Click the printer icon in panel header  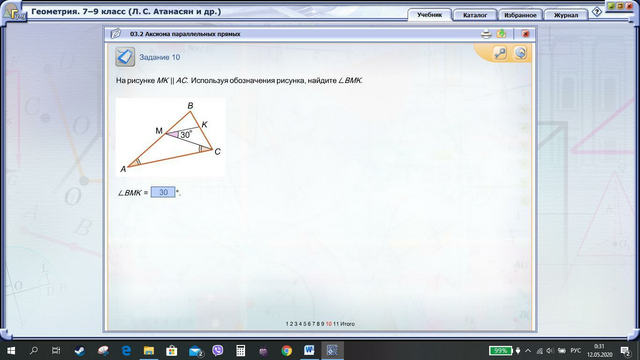point(486,34)
